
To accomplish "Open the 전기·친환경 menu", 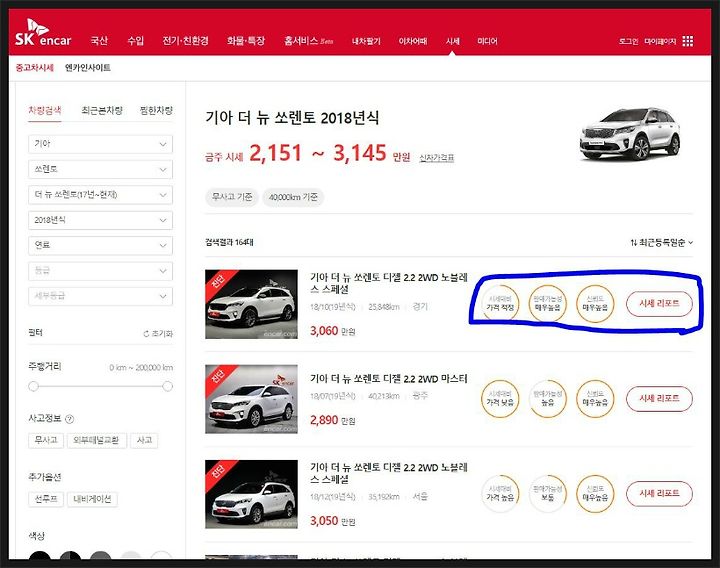I will coord(186,41).
